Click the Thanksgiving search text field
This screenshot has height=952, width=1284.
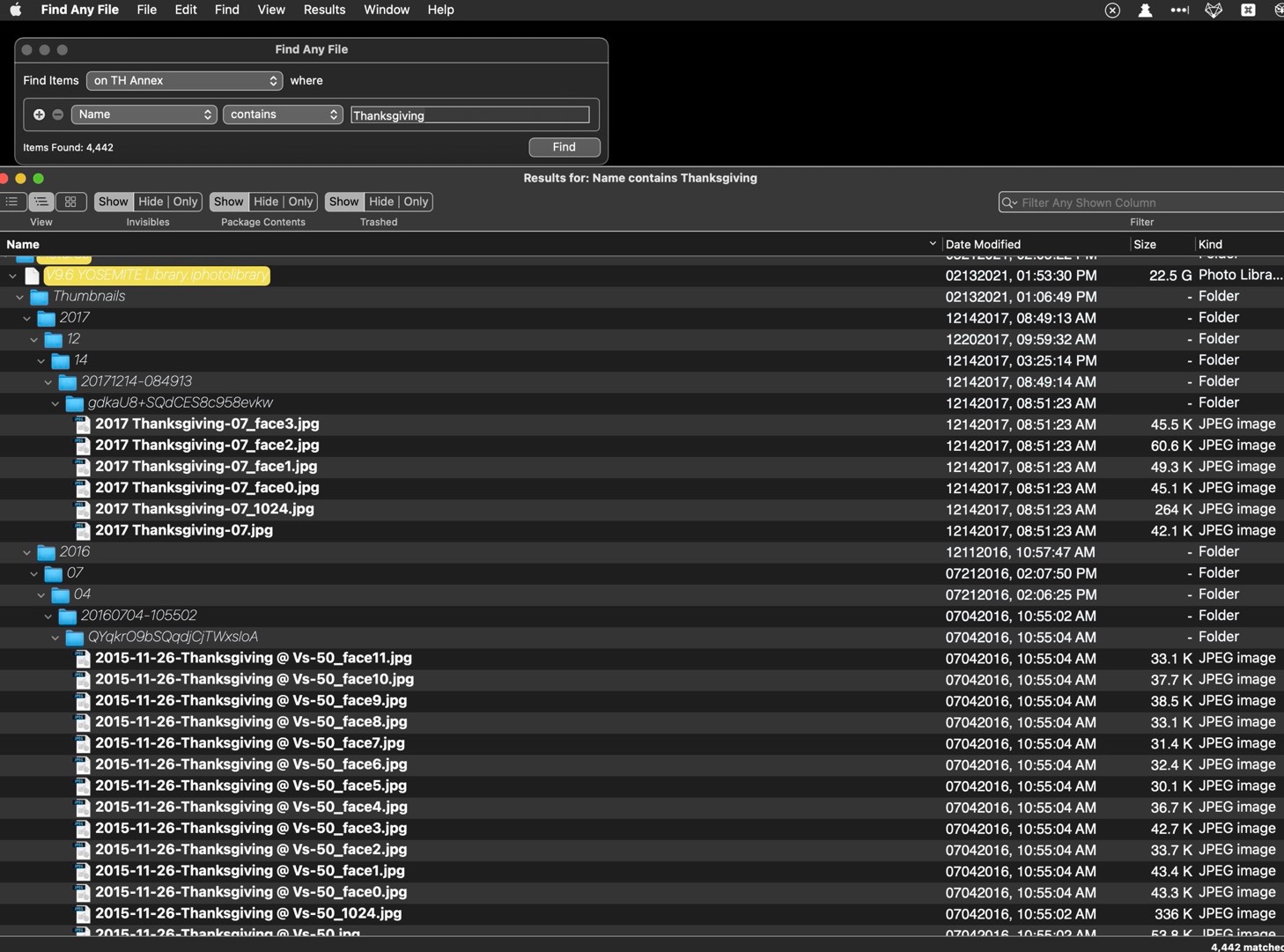click(469, 115)
